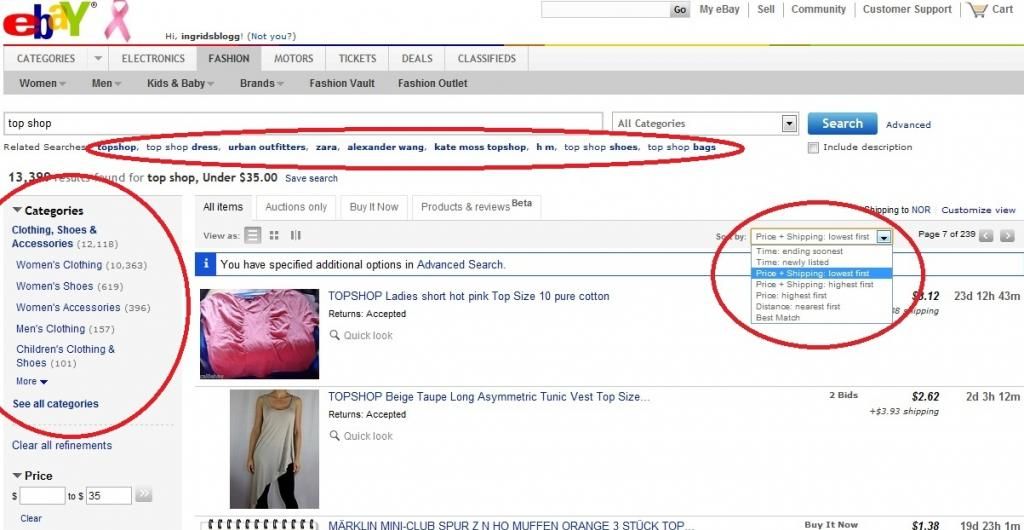The width and height of the screenshot is (1024, 530).
Task: Click Quick look magnifier for Beige Tunic
Action: pos(334,436)
